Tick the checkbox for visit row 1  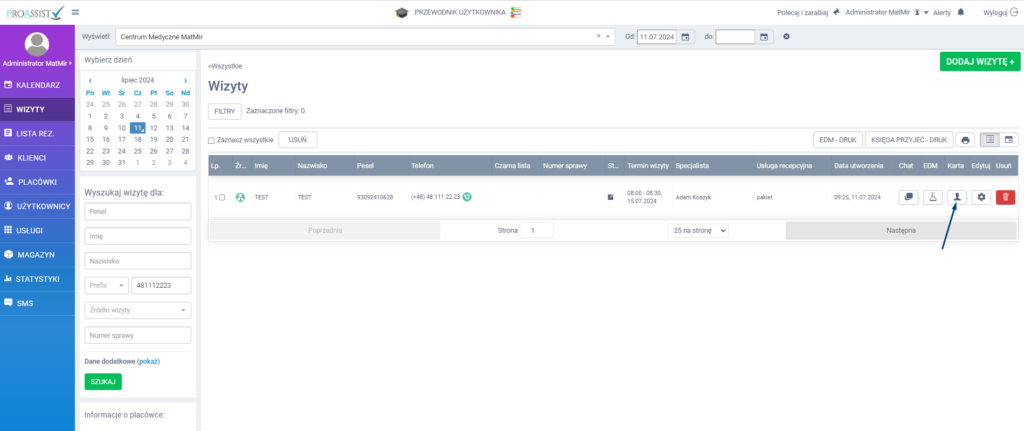pos(222,197)
